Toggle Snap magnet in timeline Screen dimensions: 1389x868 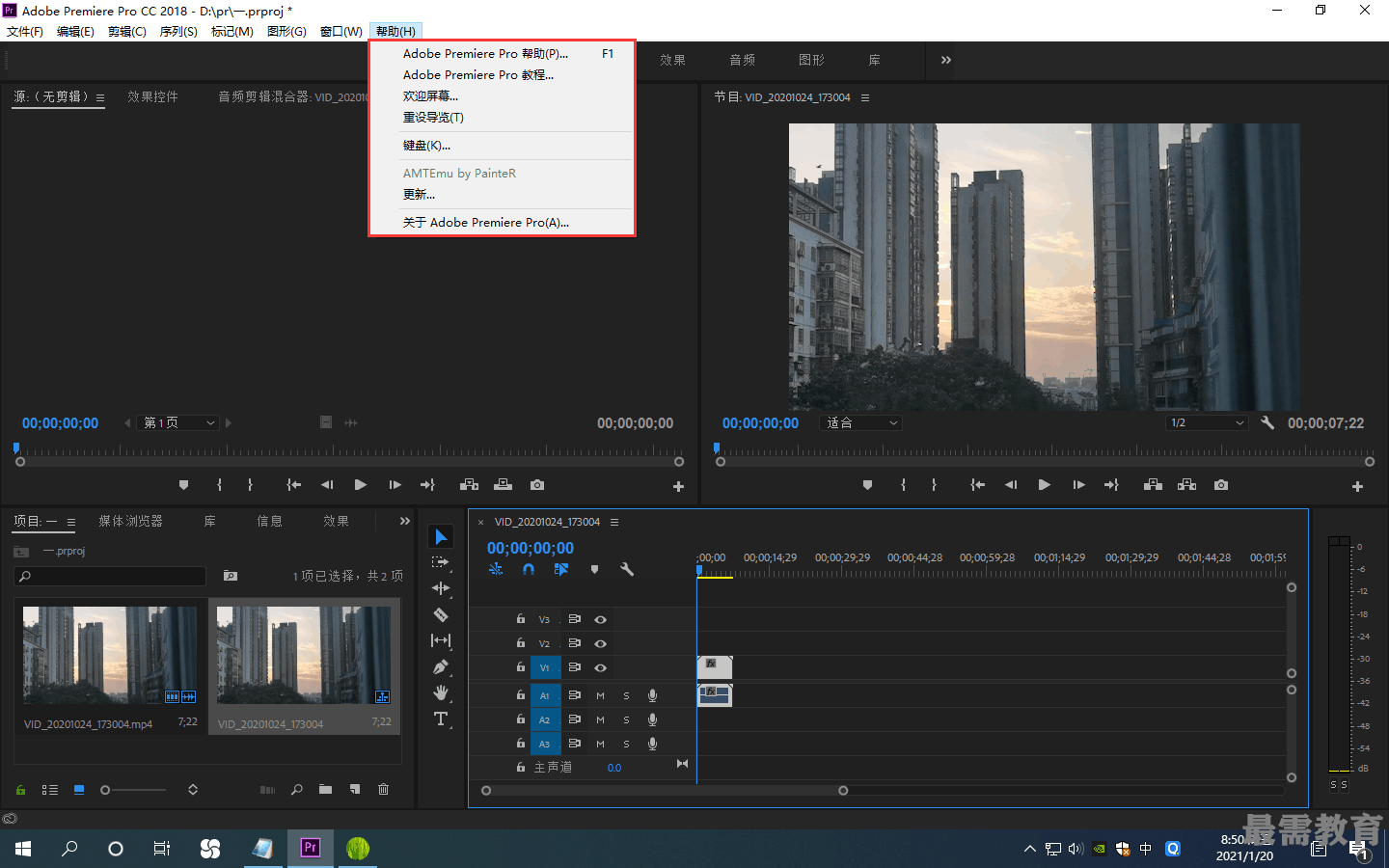[x=529, y=570]
